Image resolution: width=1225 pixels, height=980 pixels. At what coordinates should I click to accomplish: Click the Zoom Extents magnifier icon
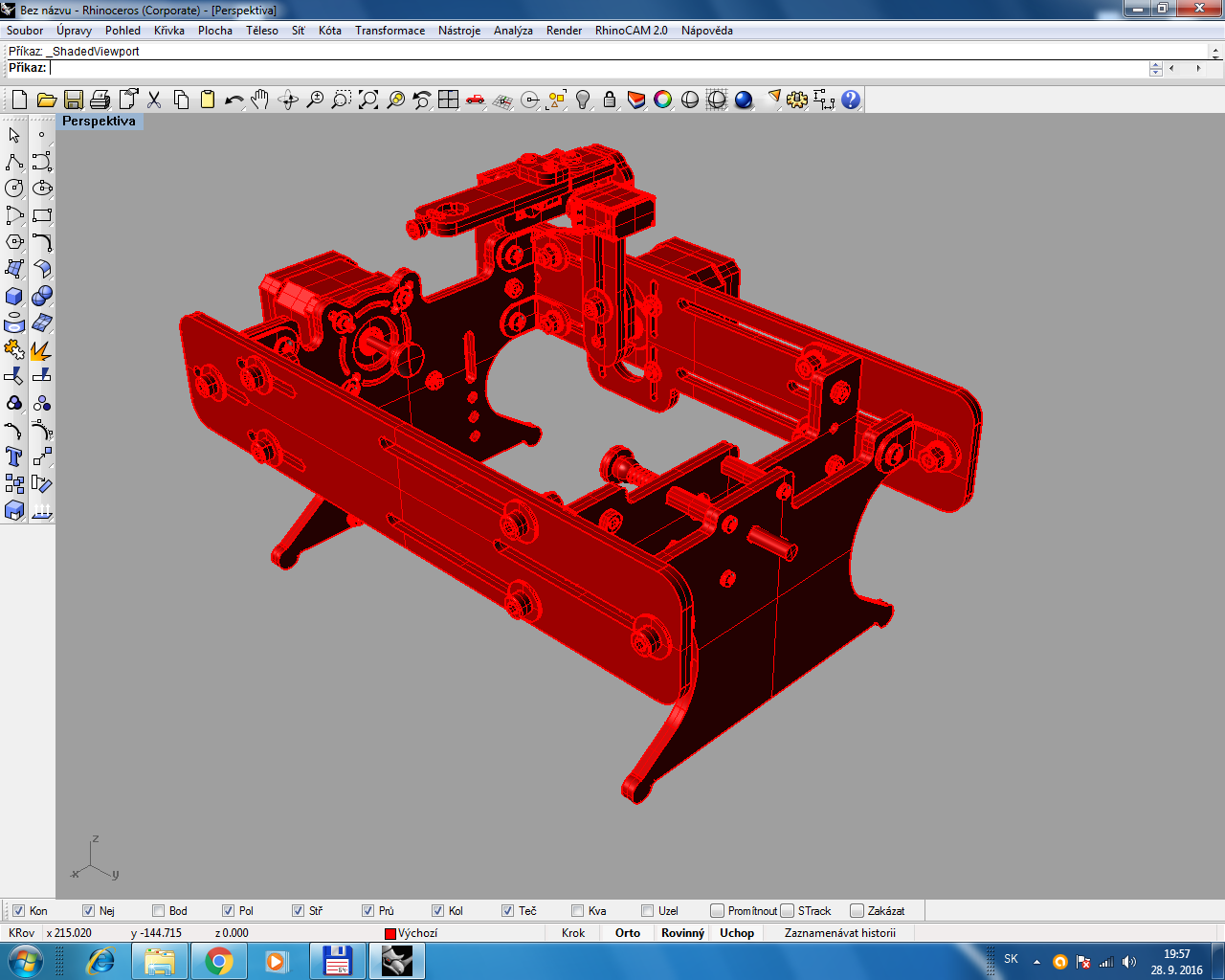point(368,100)
